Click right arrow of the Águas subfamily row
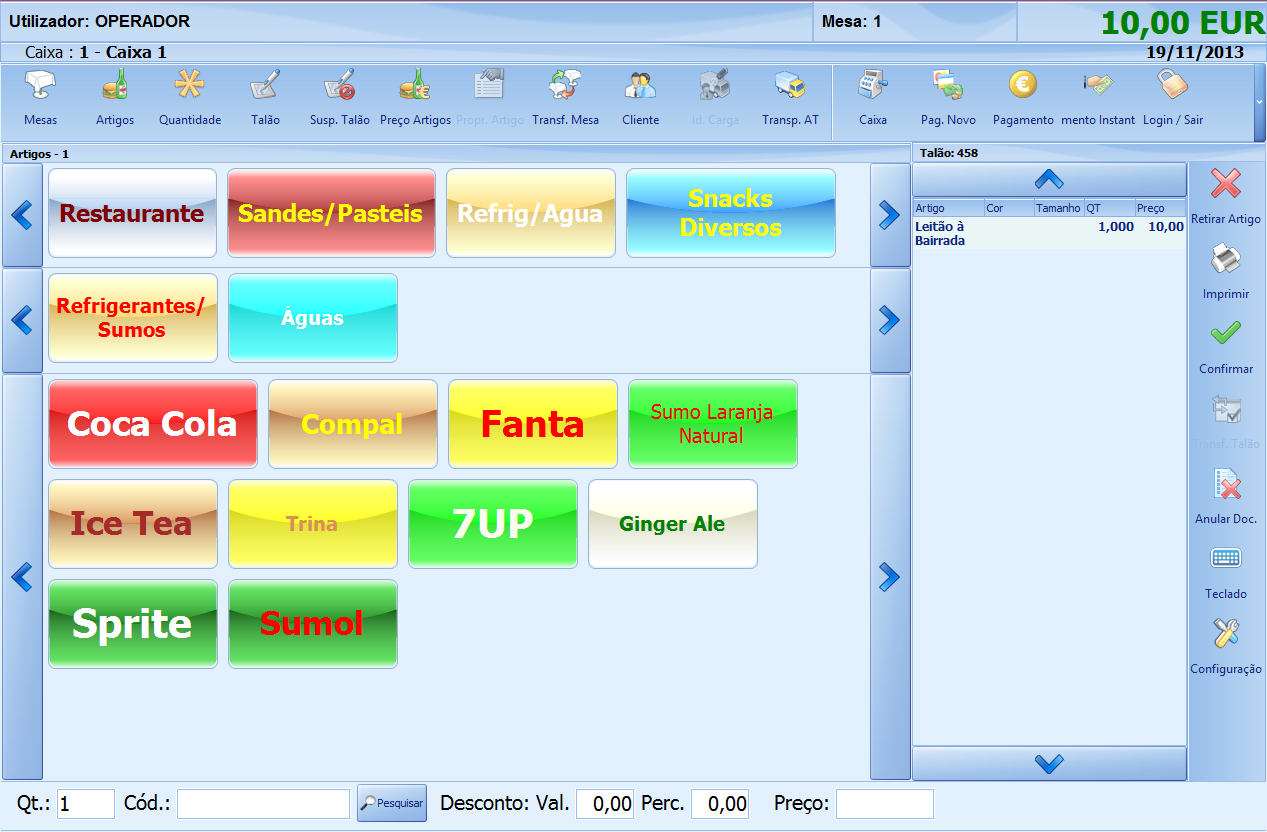 tap(890, 320)
